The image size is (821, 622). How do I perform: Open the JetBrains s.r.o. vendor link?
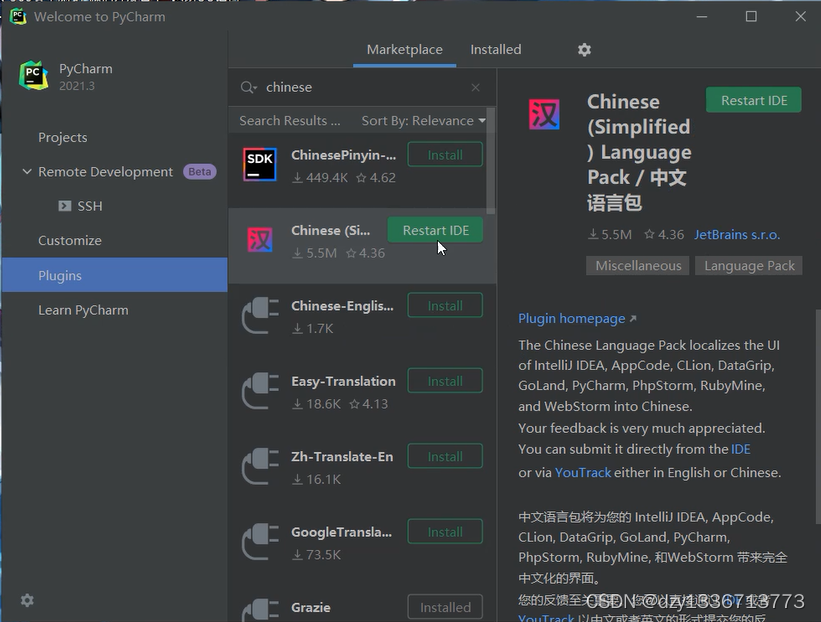pyautogui.click(x=737, y=235)
